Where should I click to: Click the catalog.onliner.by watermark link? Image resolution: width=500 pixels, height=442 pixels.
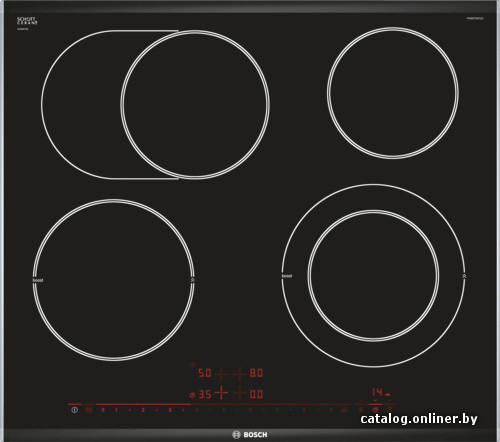[x=419, y=419]
